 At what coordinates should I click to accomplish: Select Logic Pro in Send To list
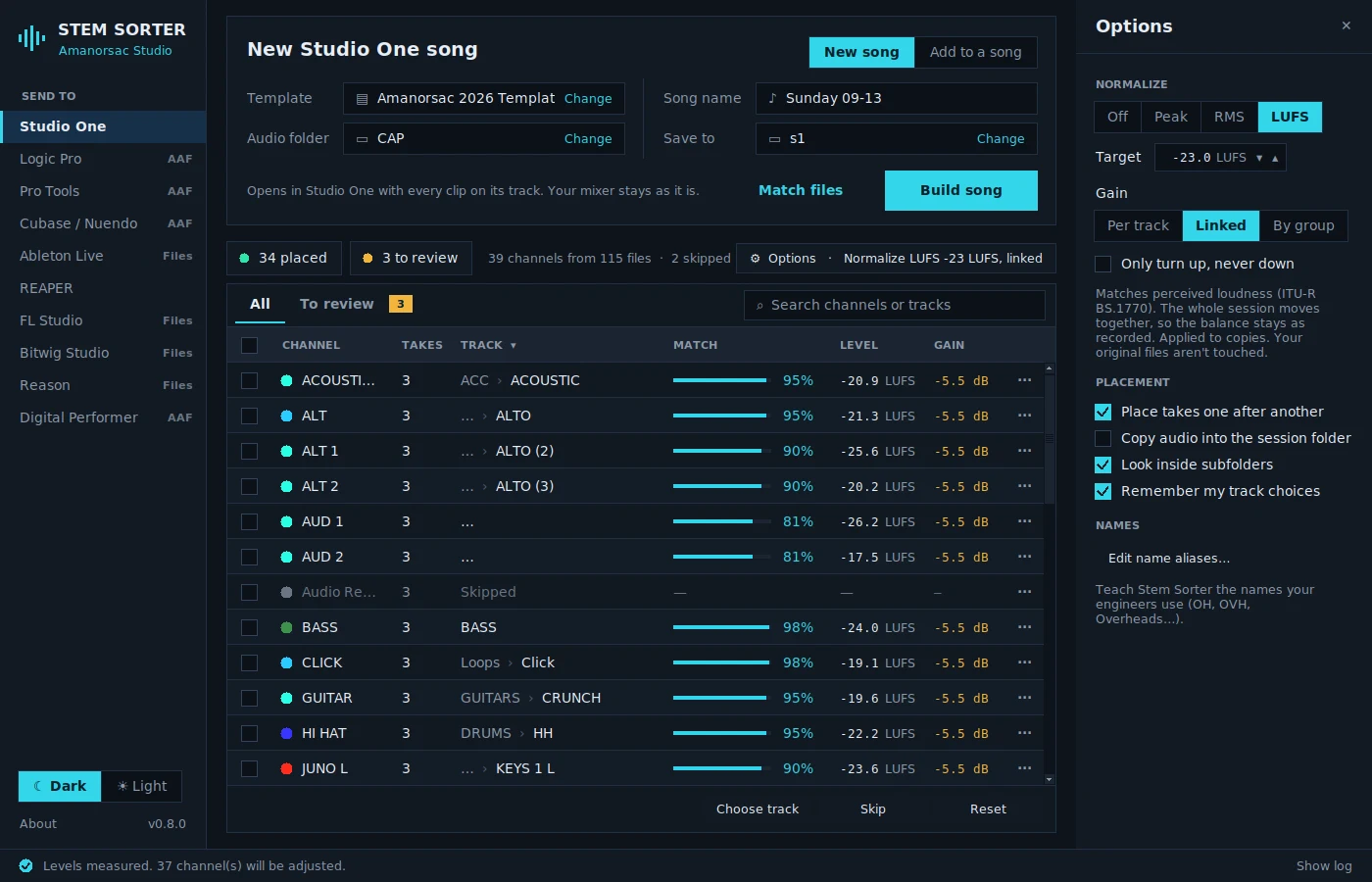coord(103,159)
